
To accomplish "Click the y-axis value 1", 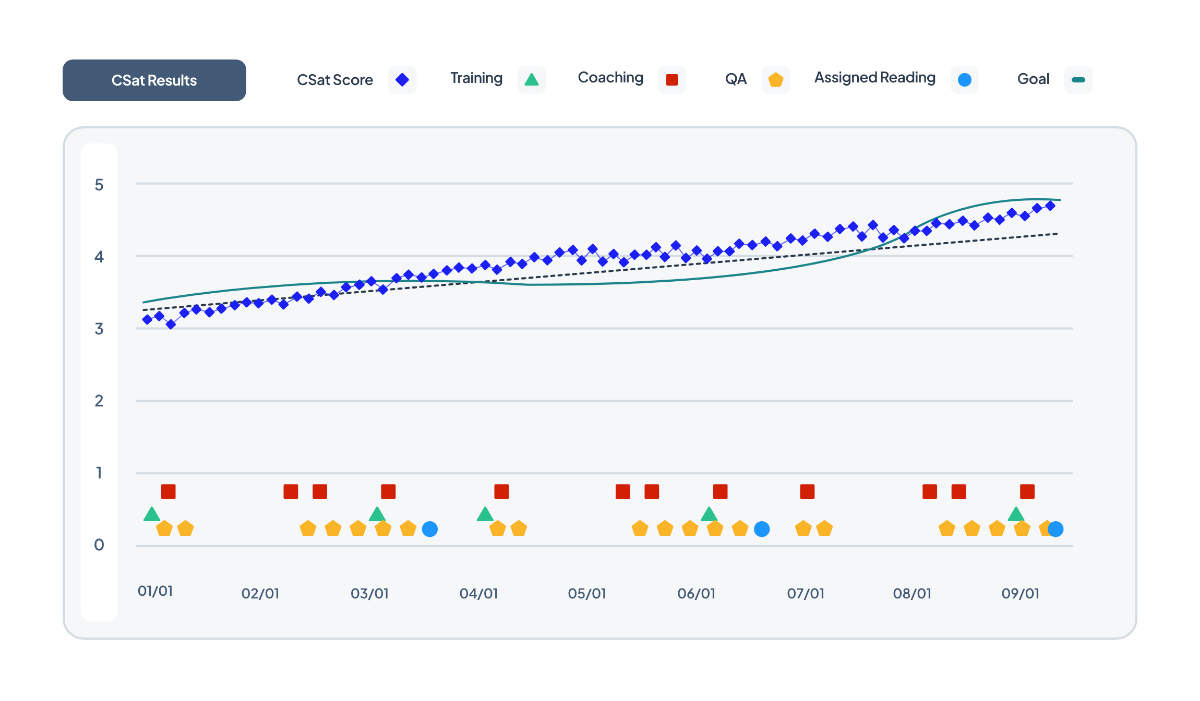I will point(99,473).
